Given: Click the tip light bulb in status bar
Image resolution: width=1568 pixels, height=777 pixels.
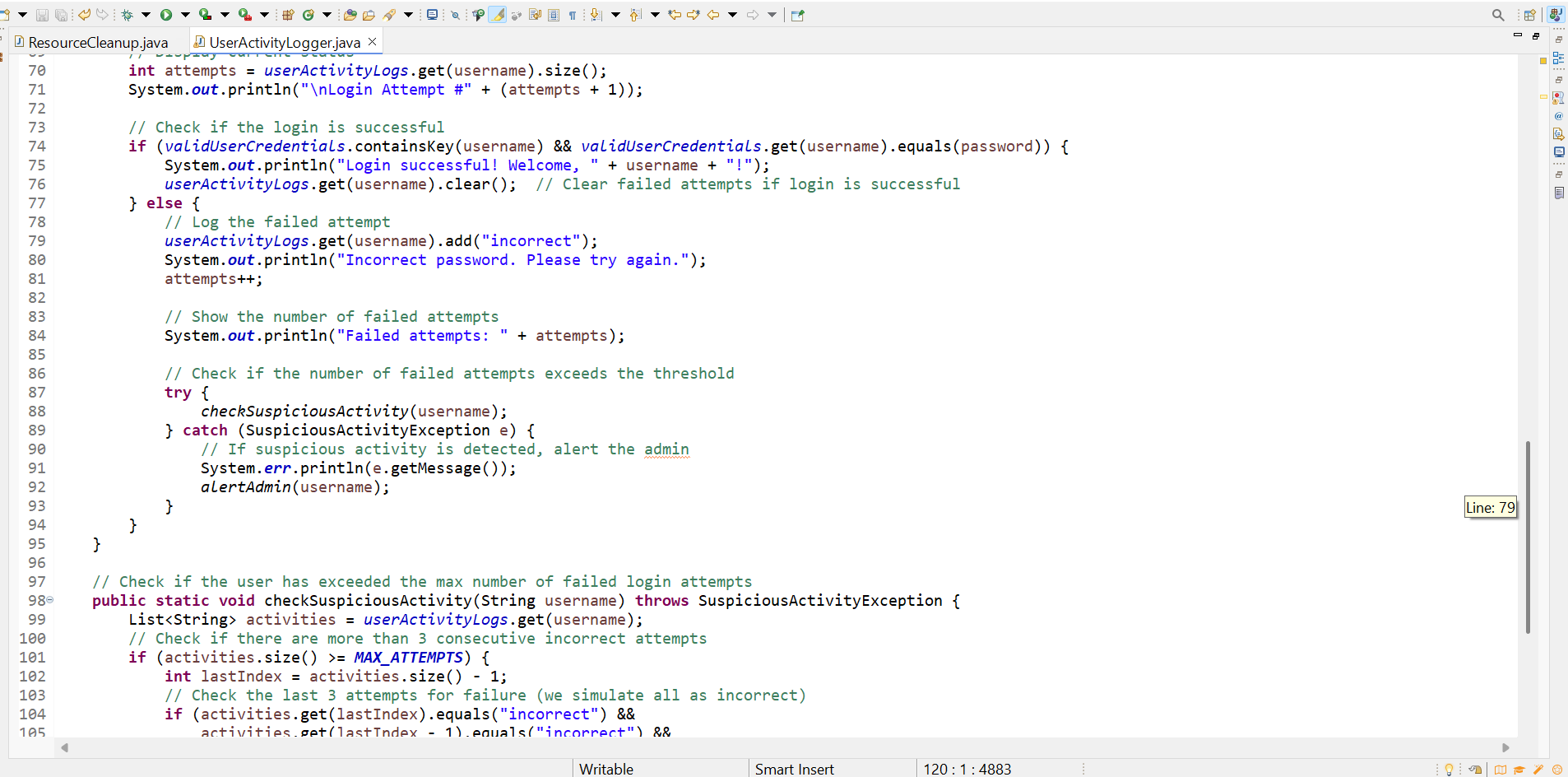Looking at the screenshot, I should (1449, 770).
